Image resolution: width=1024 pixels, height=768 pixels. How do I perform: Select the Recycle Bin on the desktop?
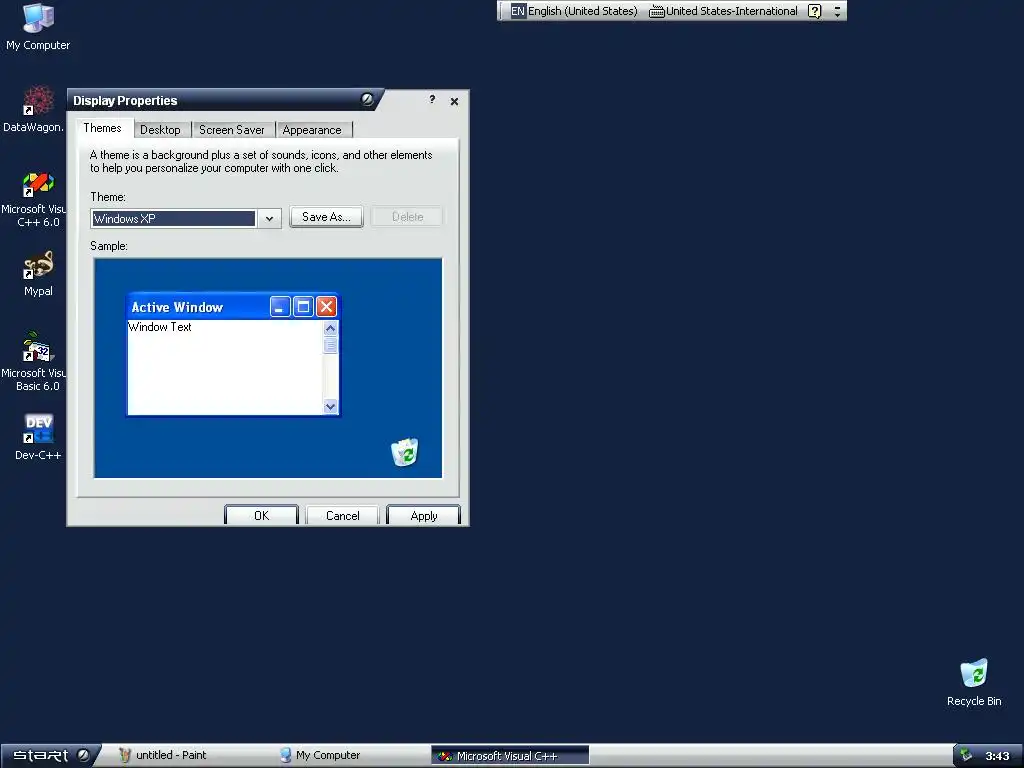(974, 682)
